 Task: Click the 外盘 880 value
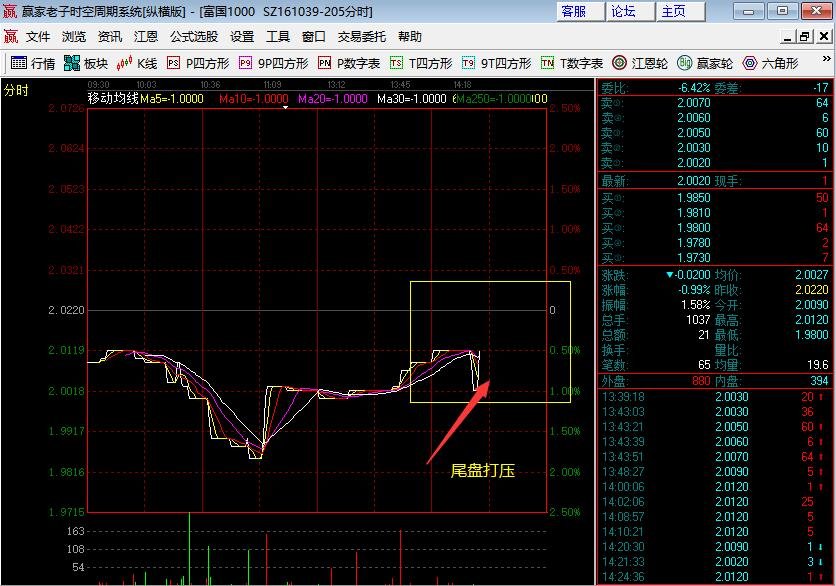pyautogui.click(x=701, y=381)
